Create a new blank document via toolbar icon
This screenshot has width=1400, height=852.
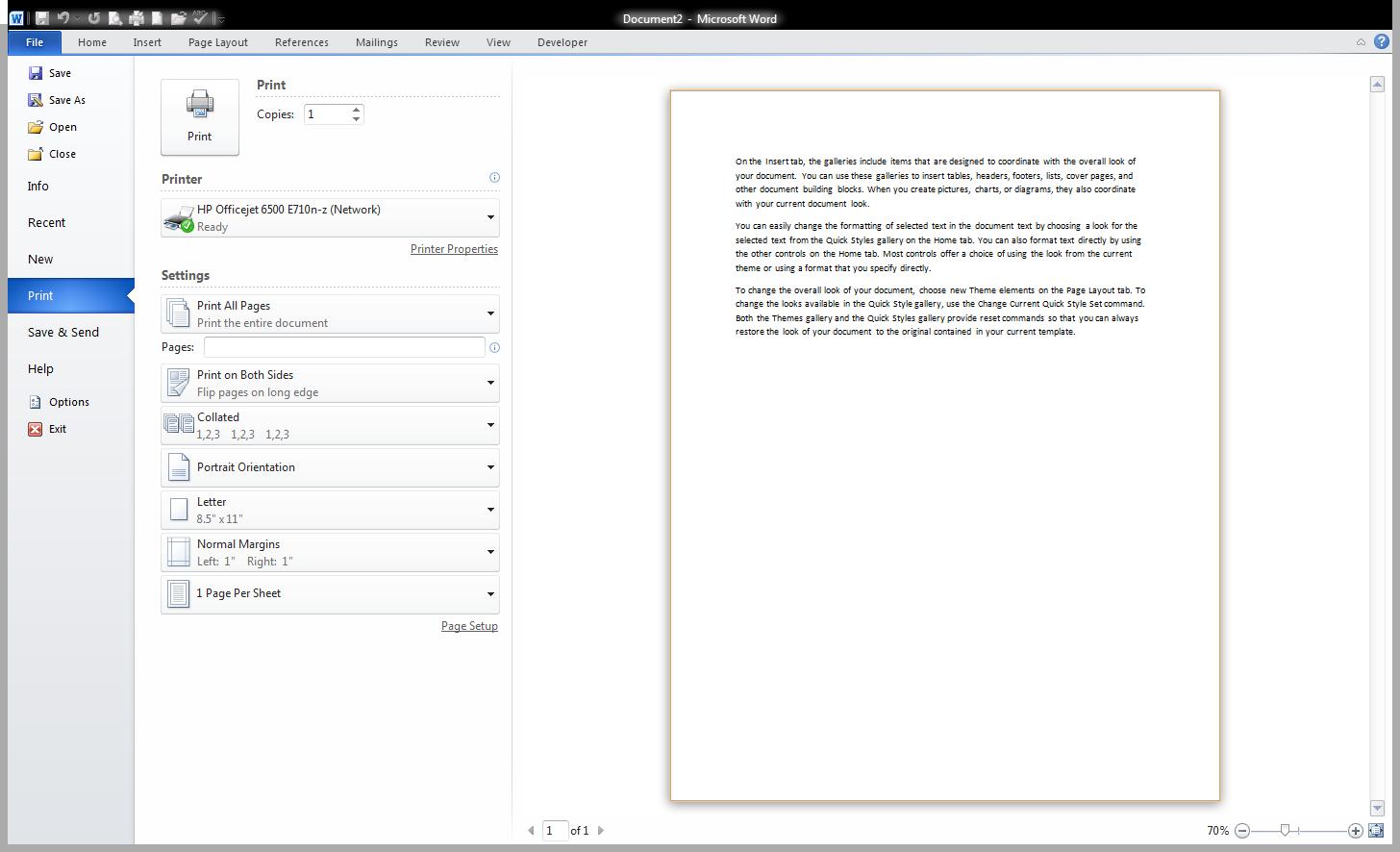coord(158,17)
